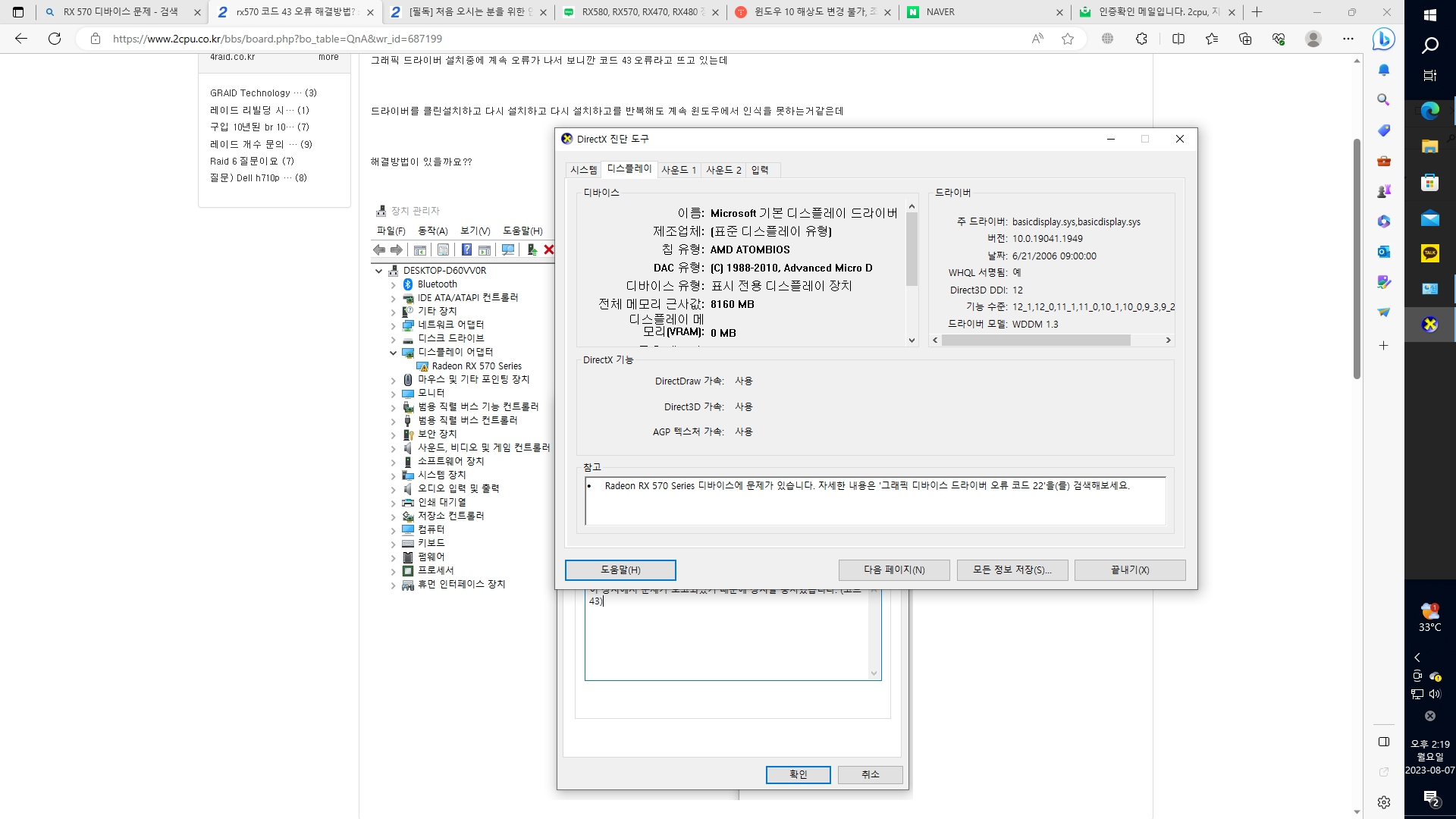Click device info vertical scrollbar
This screenshot has height=819, width=1456.
[912, 249]
